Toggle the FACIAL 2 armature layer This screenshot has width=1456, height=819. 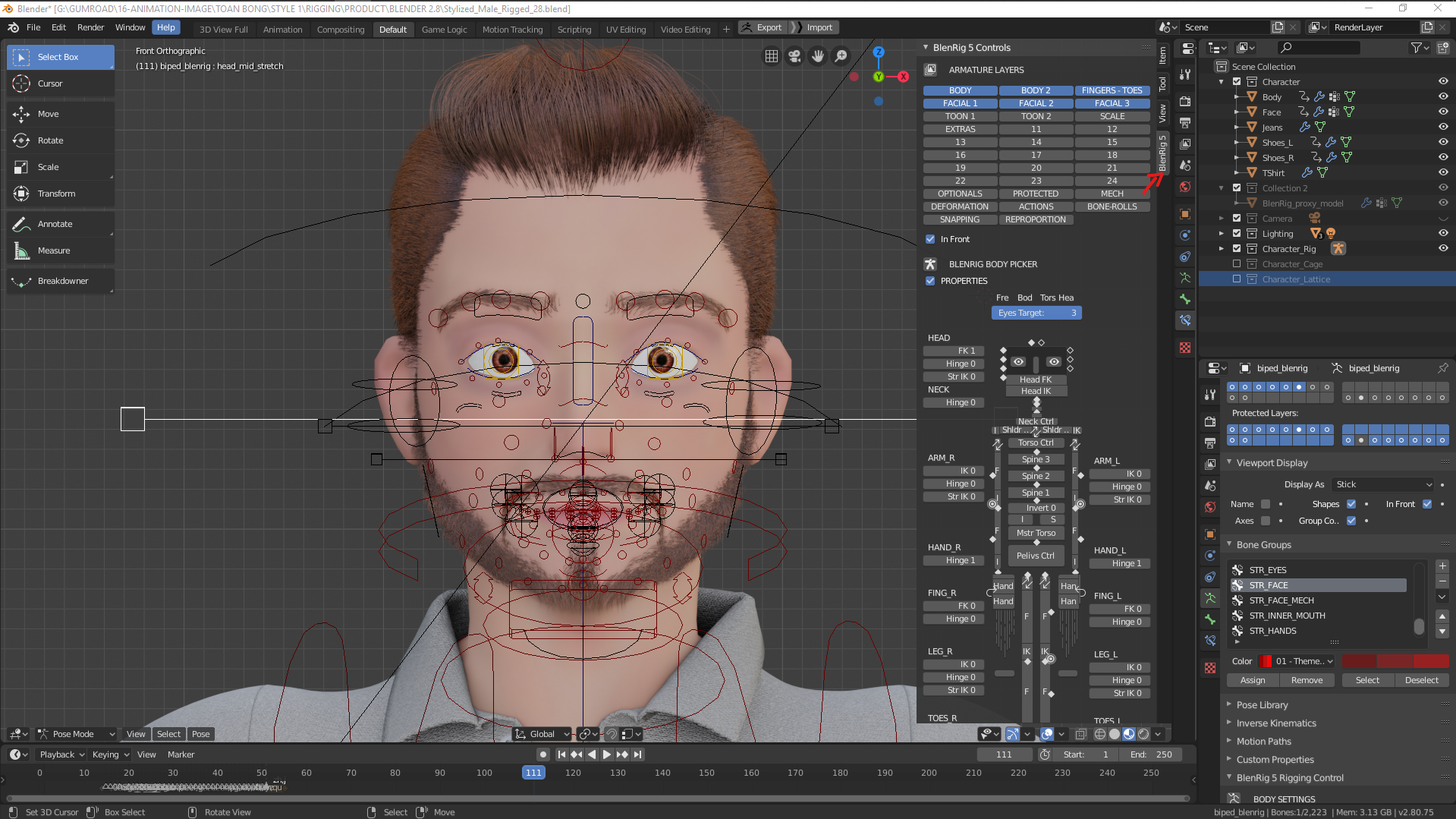click(x=1036, y=103)
